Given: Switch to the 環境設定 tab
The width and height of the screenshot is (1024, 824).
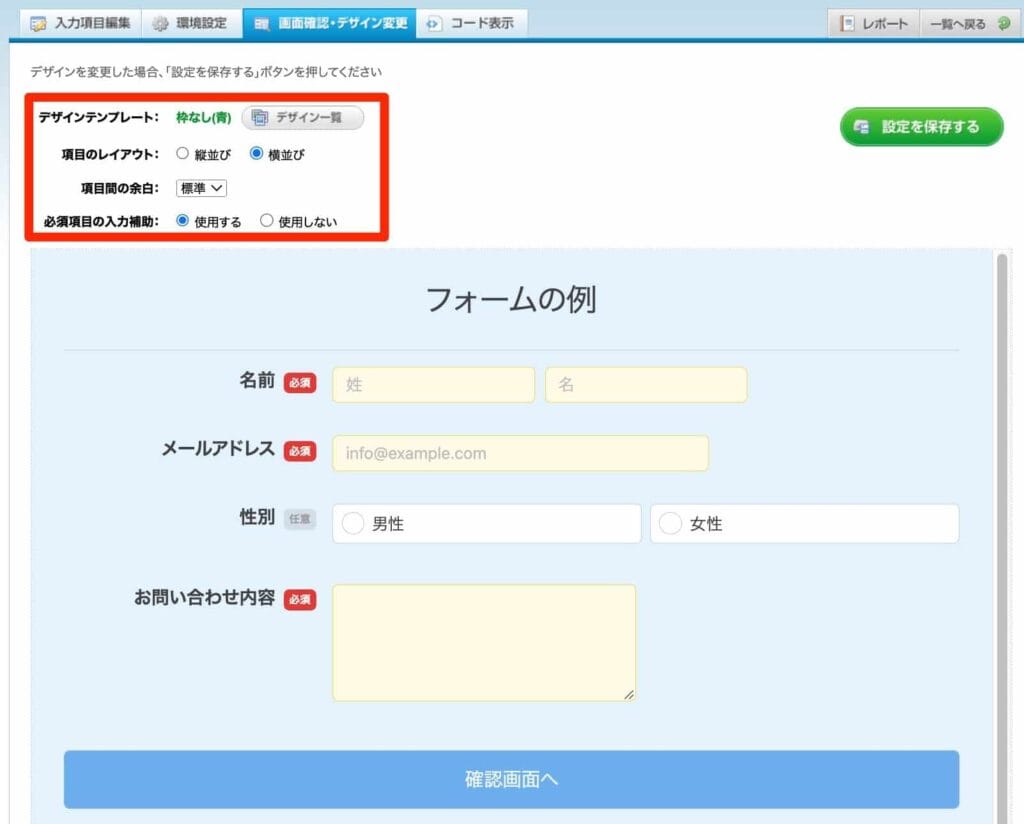Looking at the screenshot, I should coord(190,21).
